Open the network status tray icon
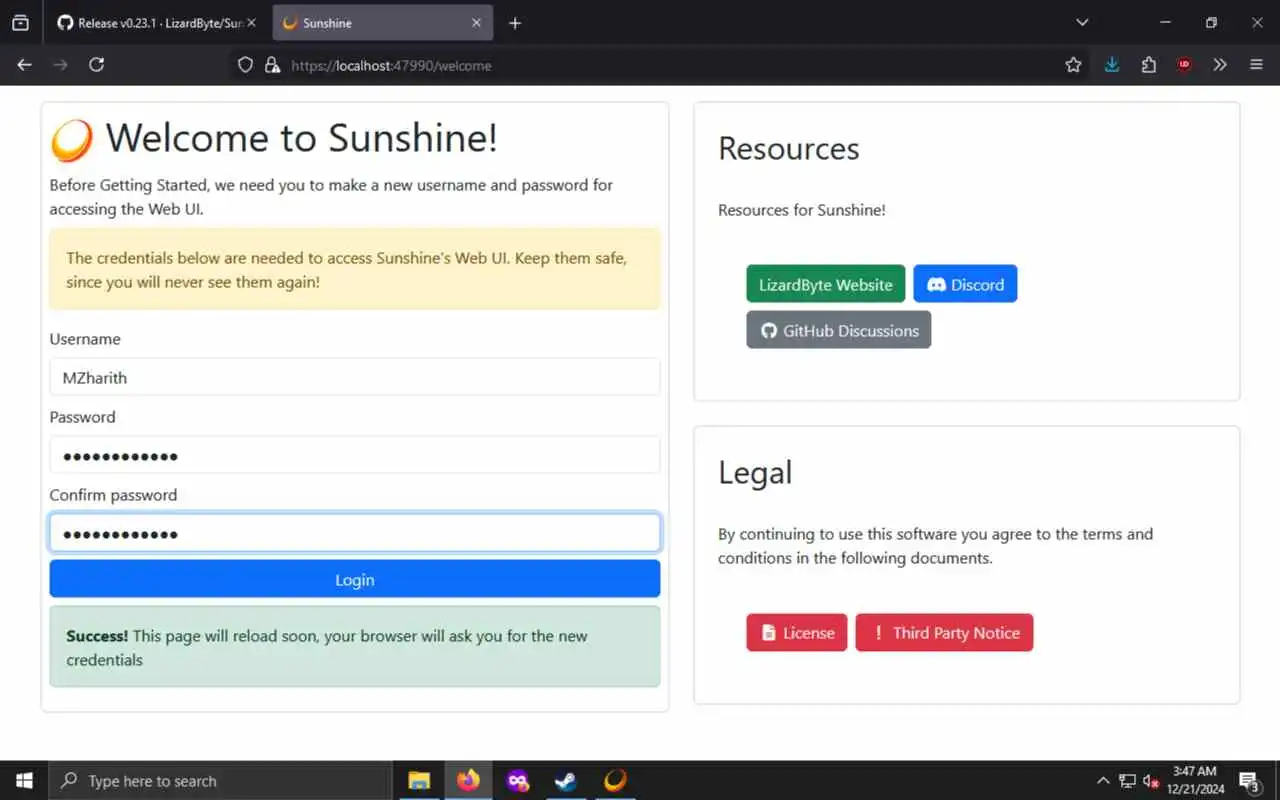This screenshot has height=800, width=1280. point(1127,781)
